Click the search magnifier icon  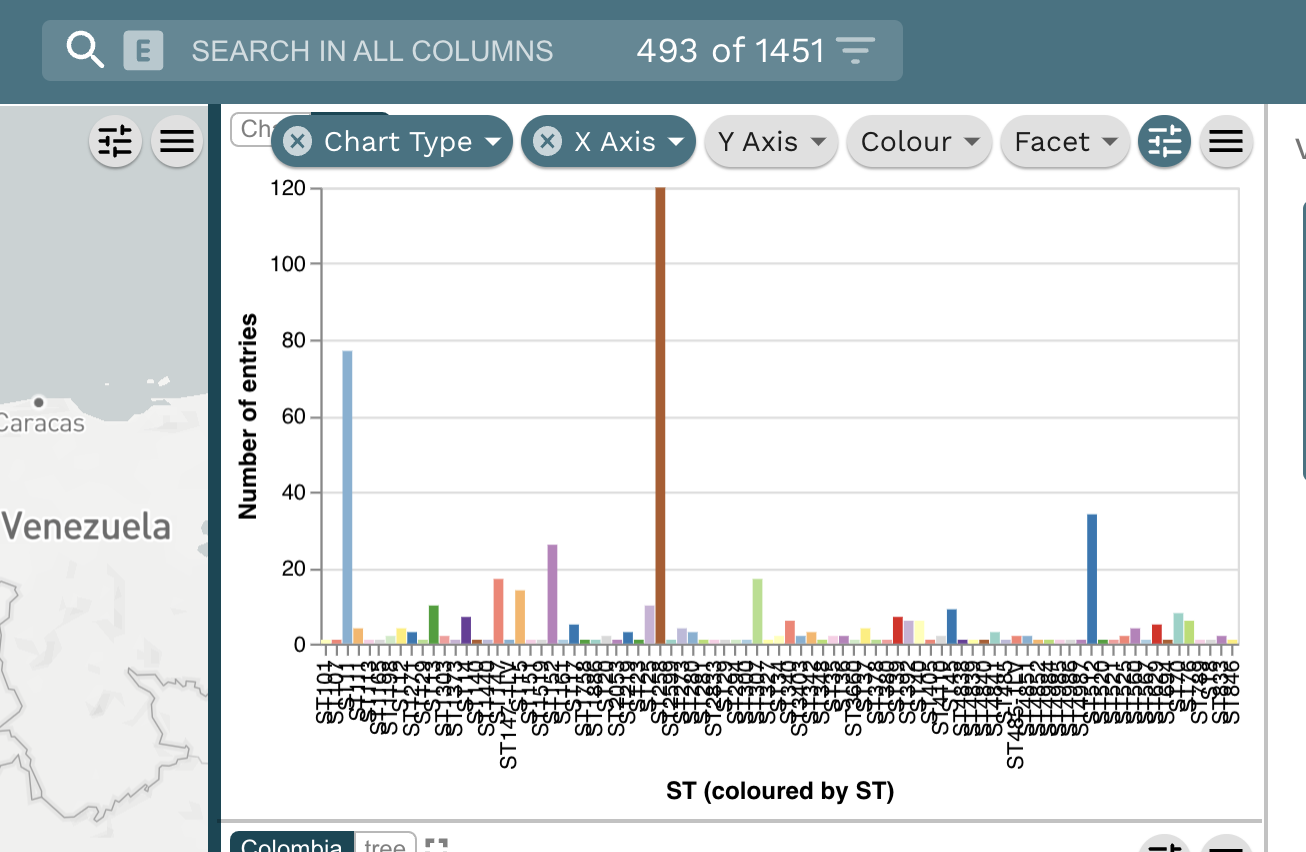(85, 50)
